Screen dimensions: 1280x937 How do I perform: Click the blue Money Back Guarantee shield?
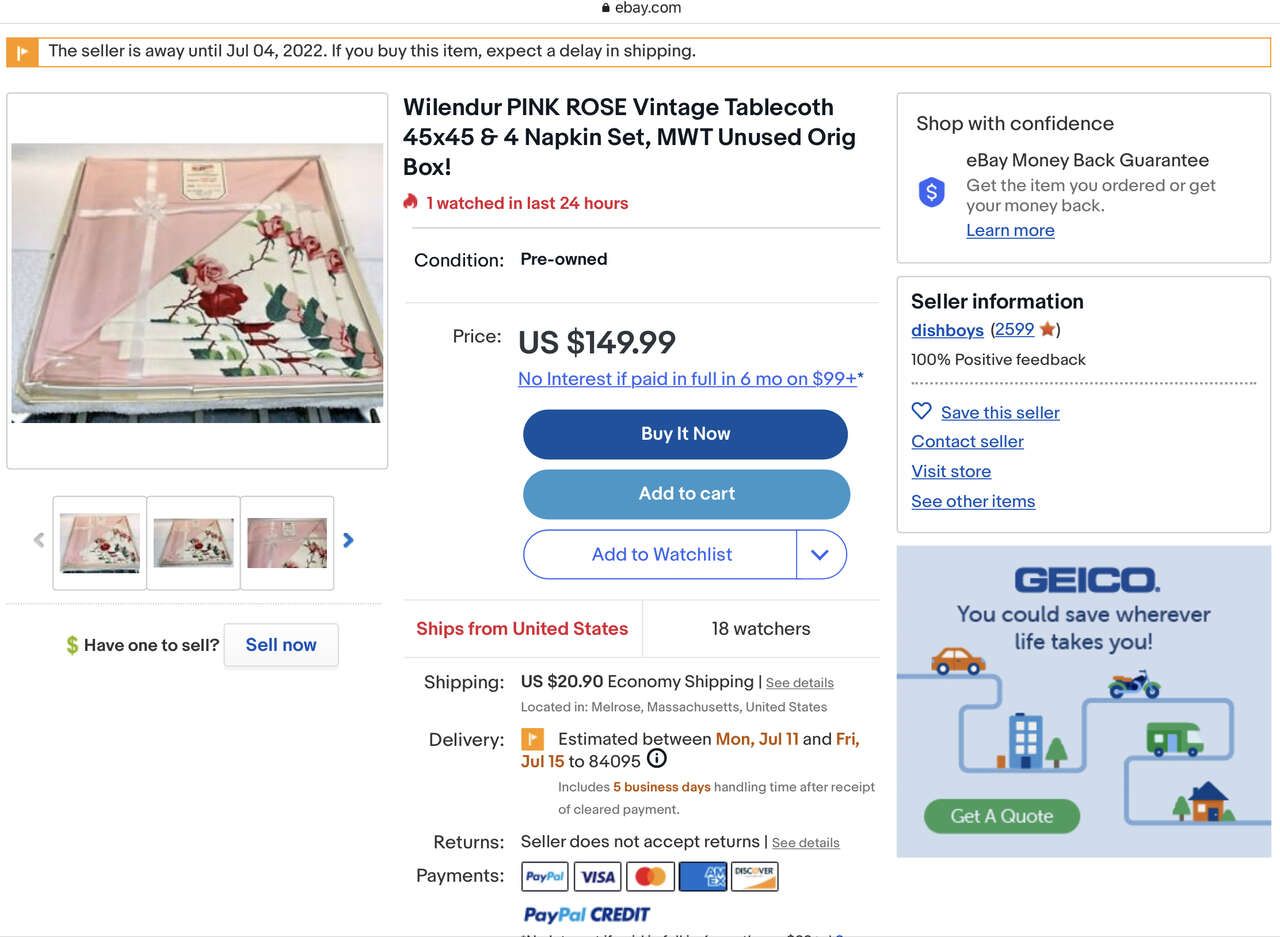932,191
